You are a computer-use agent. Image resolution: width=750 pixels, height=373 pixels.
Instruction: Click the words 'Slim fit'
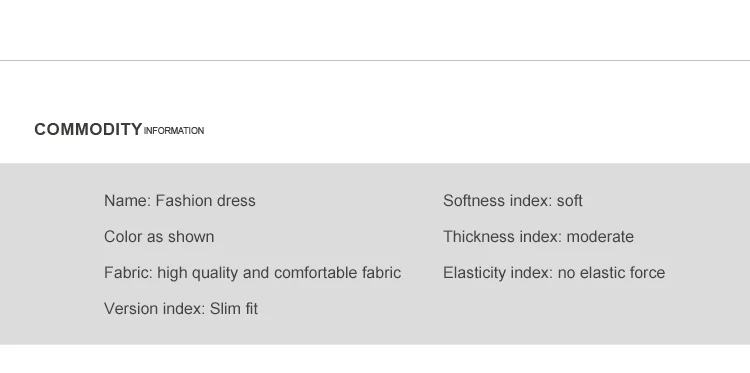[x=234, y=309]
